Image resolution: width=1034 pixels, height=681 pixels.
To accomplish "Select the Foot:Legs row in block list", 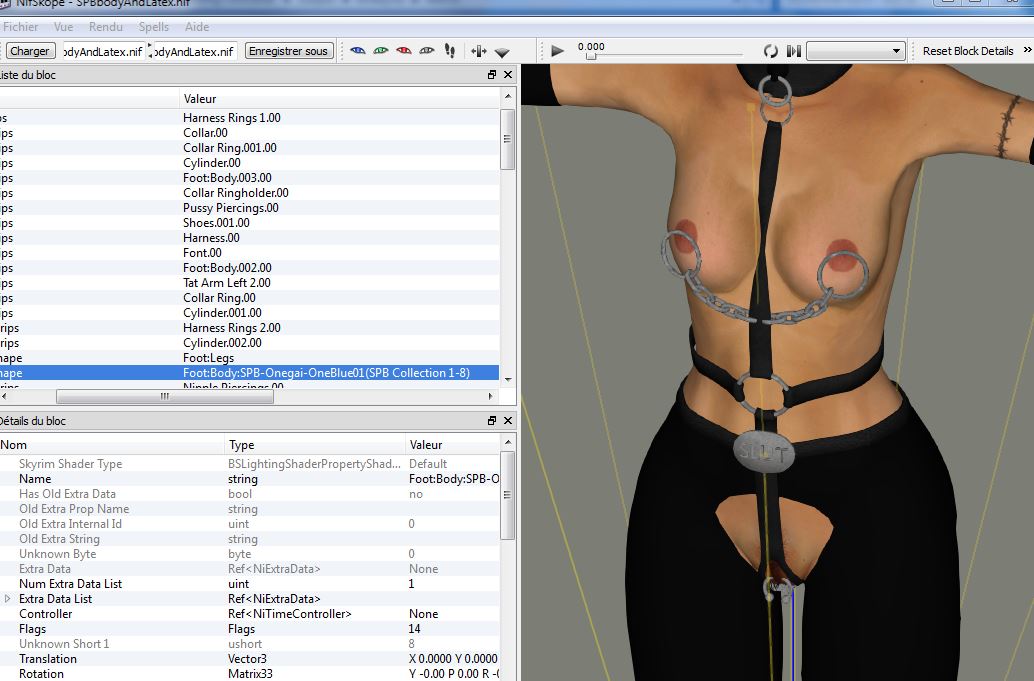I will pyautogui.click(x=218, y=358).
